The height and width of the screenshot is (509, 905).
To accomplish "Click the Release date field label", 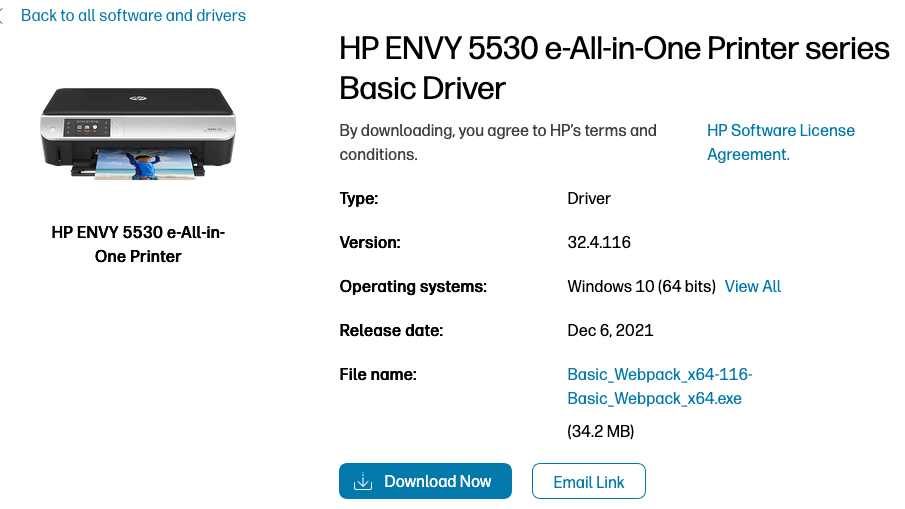I will click(x=391, y=331).
